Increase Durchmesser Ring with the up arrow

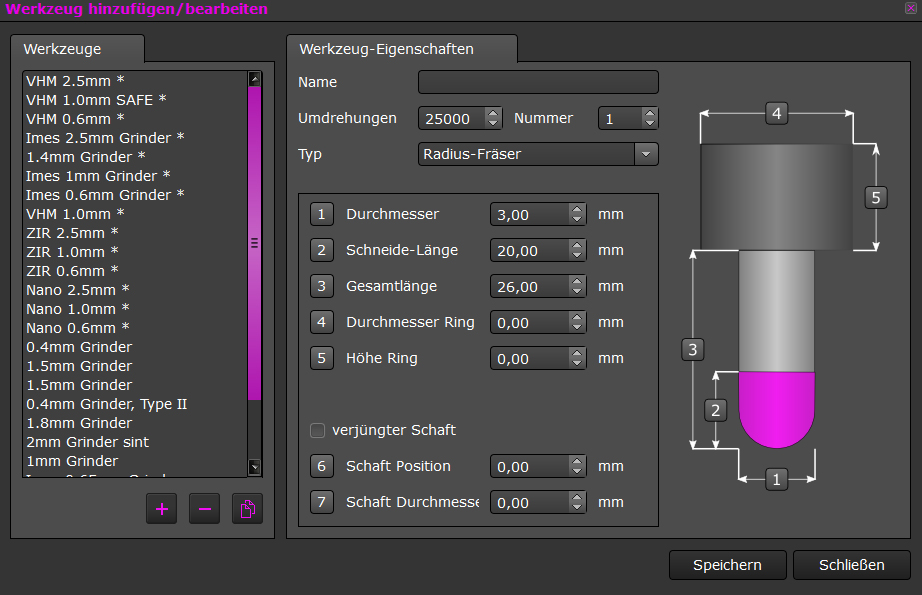[x=577, y=317]
